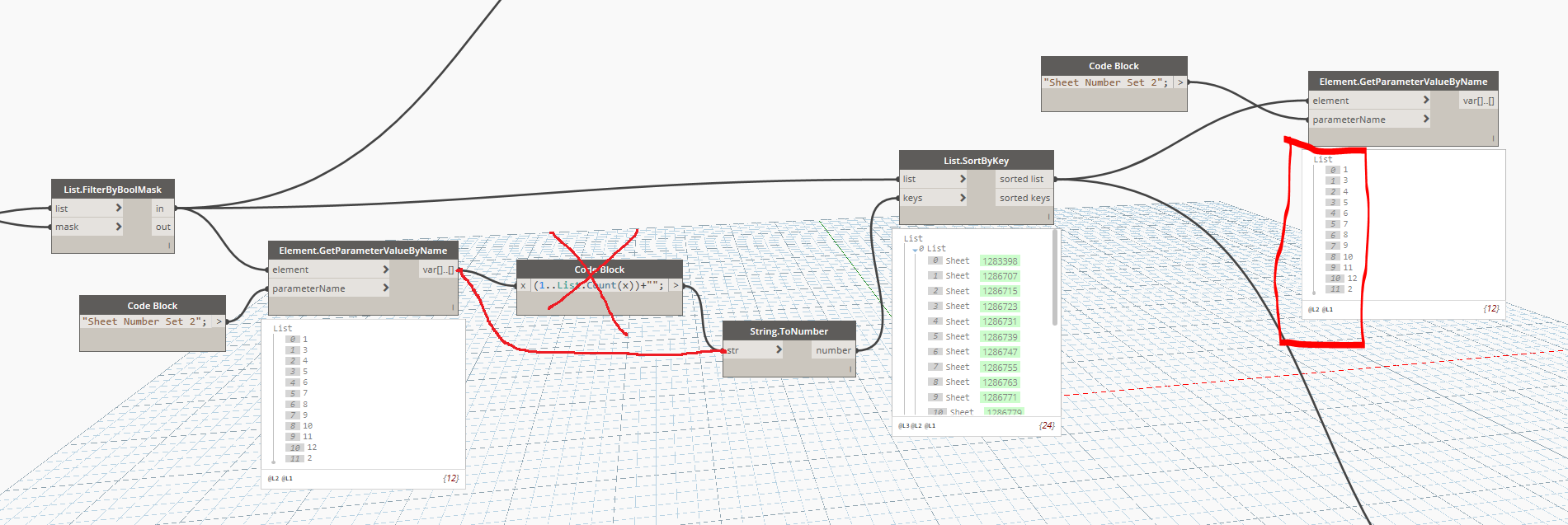This screenshot has height=525, width=1568.
Task: Click var[]..[] output on lower-left Element.GetParameterValueByName node
Action: coord(438,270)
